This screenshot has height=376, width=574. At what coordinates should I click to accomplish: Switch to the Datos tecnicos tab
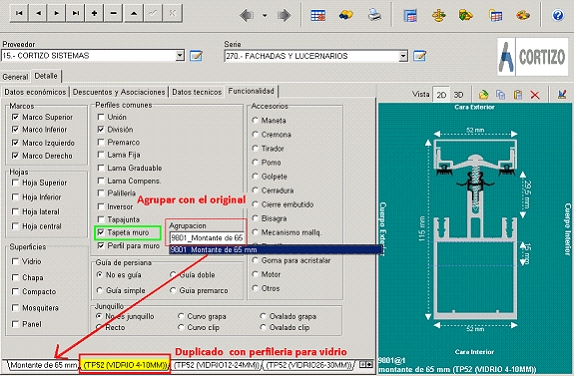pyautogui.click(x=197, y=92)
